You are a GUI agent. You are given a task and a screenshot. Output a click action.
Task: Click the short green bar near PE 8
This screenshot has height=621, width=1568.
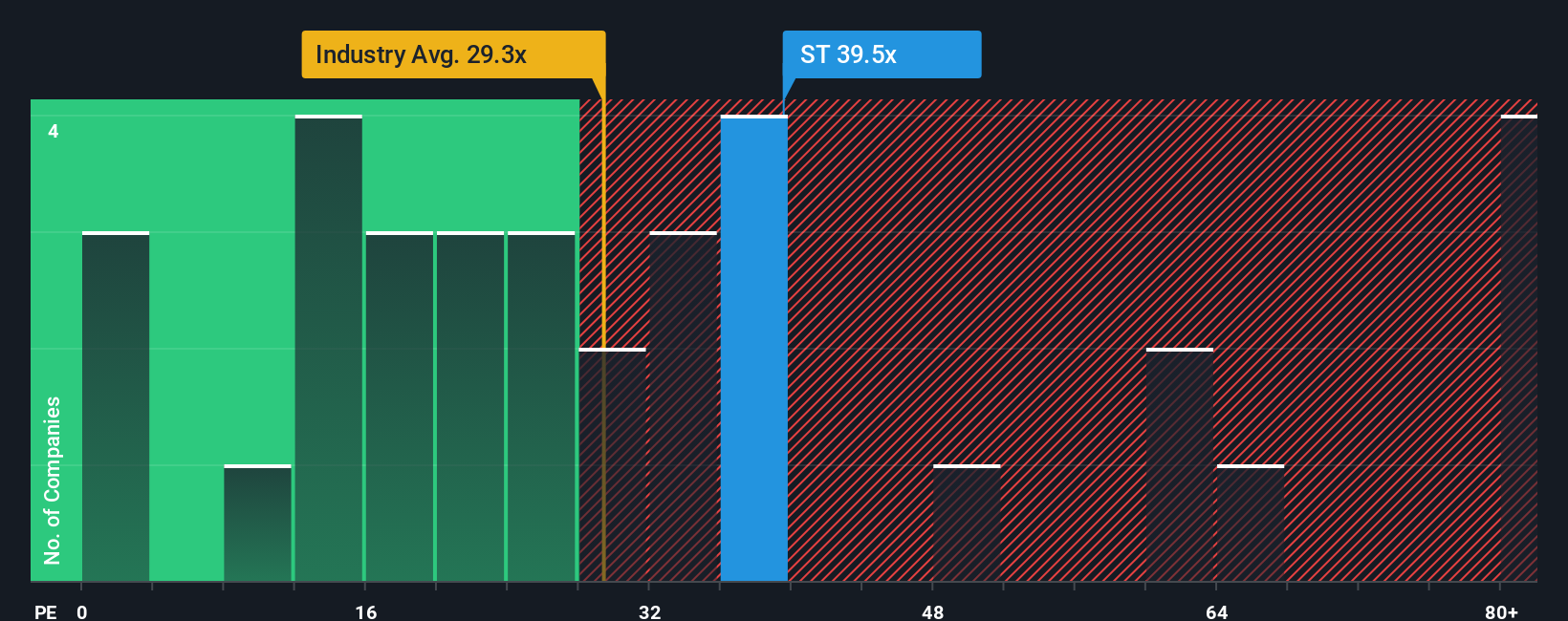(x=257, y=524)
